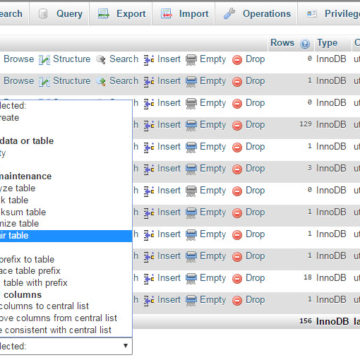
Task: Click the 129 rows count value
Action: [x=305, y=125]
